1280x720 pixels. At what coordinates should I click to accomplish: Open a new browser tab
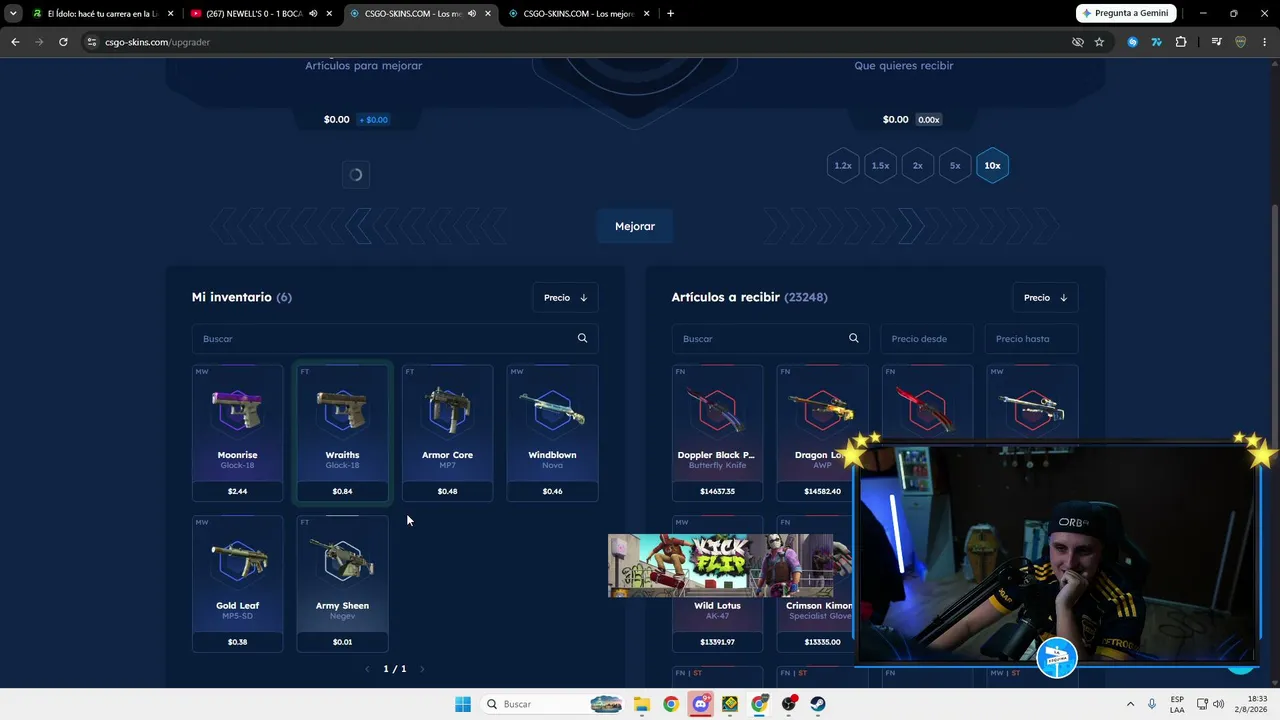(x=670, y=13)
